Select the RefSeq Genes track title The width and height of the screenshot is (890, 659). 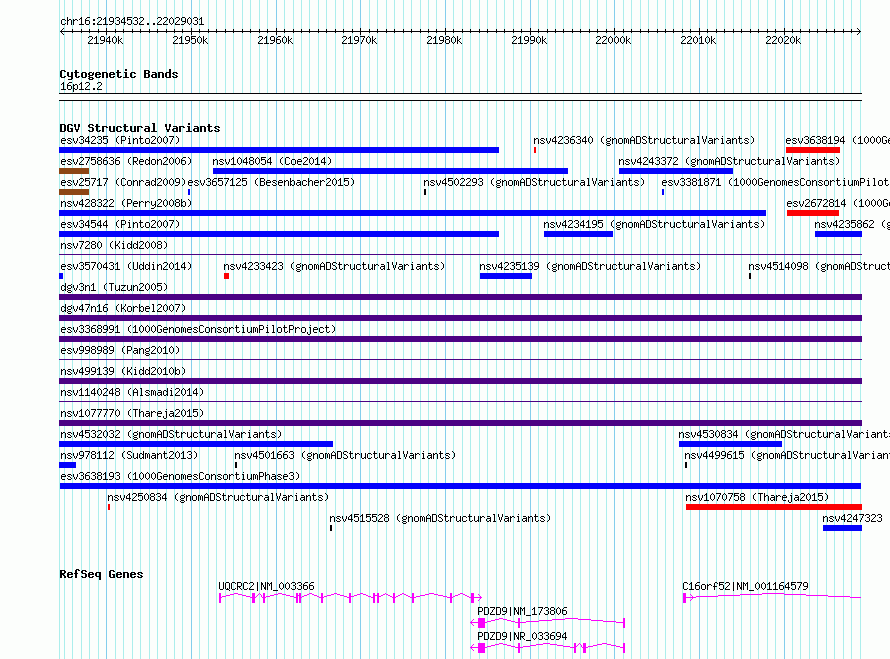(x=101, y=574)
